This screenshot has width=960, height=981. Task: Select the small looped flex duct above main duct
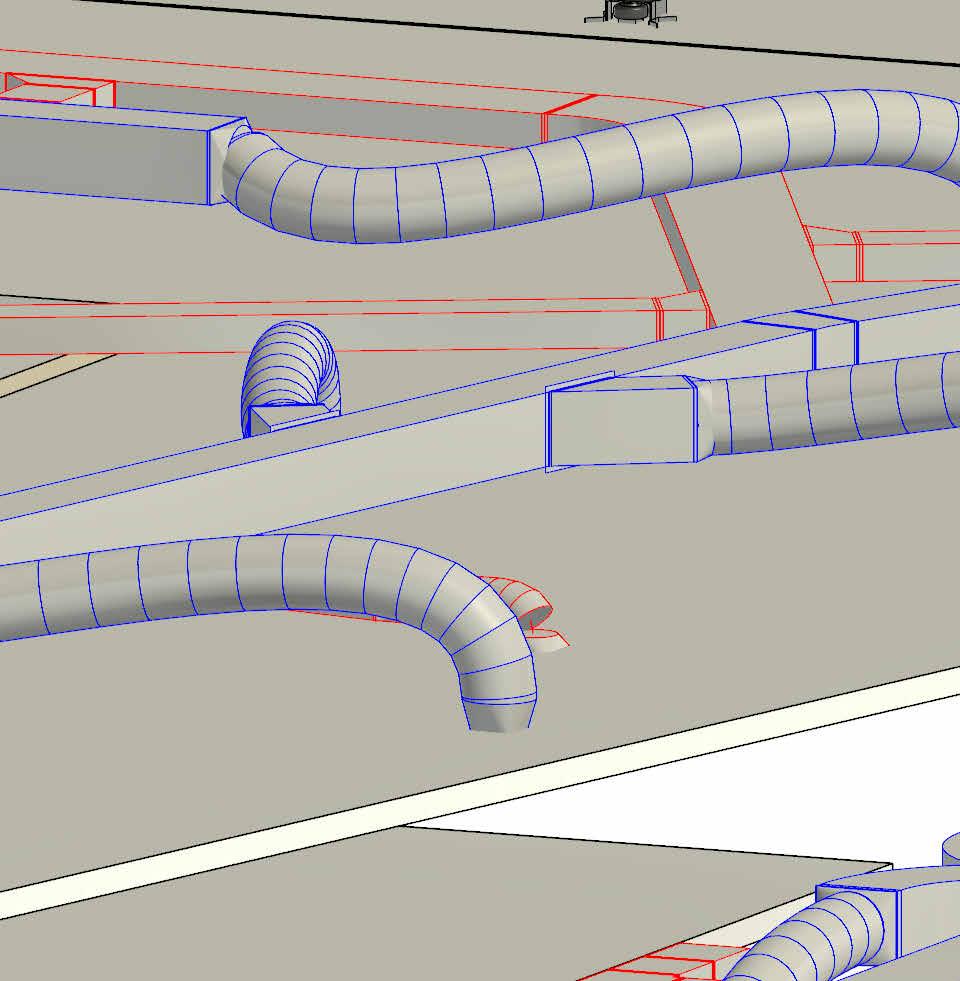click(x=291, y=377)
